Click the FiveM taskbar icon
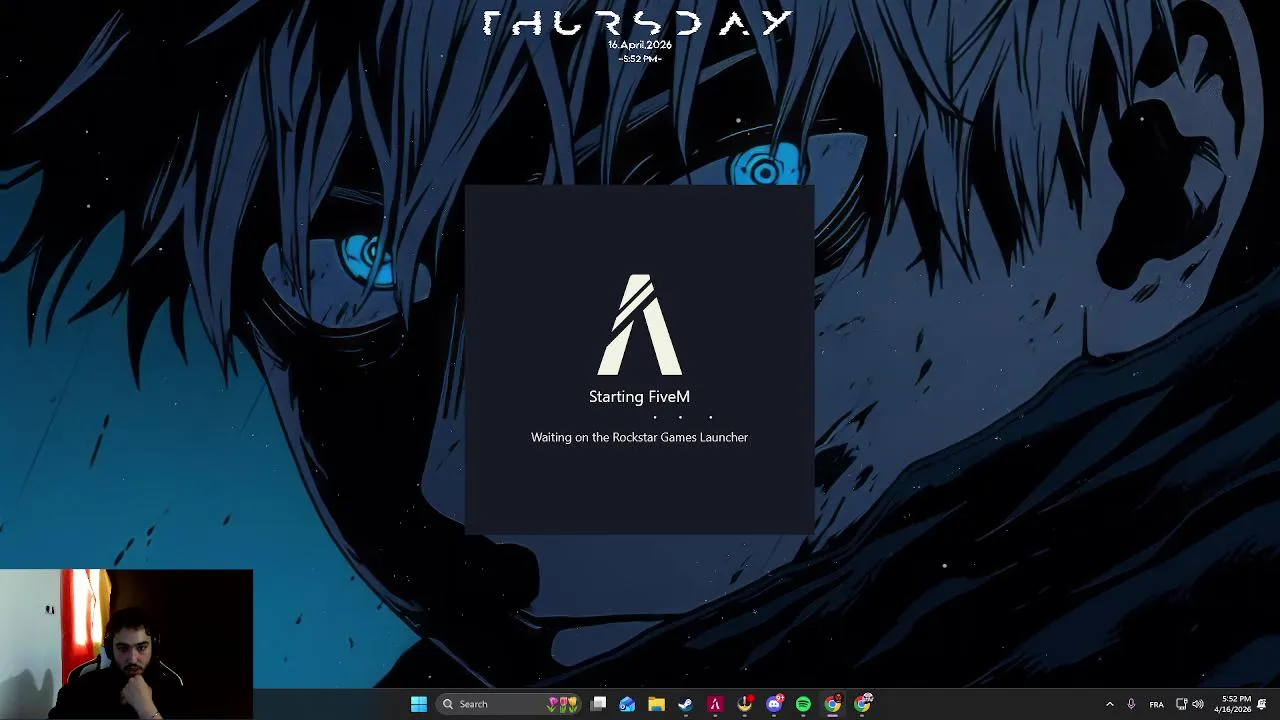The height and width of the screenshot is (720, 1280). coord(715,704)
